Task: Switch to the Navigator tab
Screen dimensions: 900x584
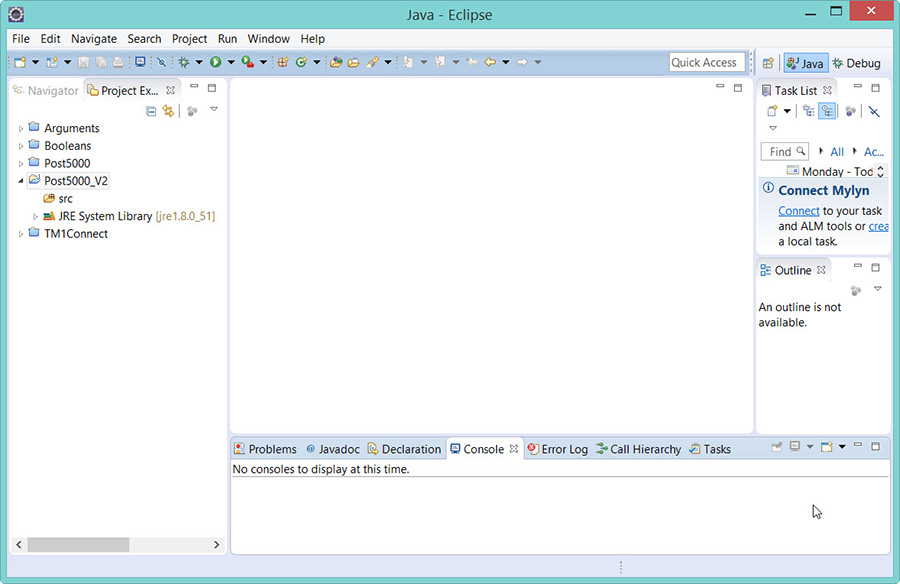Action: point(46,91)
